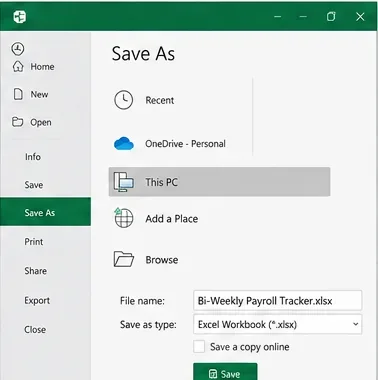The image size is (378, 380).
Task: Select the Save As sidebar tab
Action: (45, 212)
